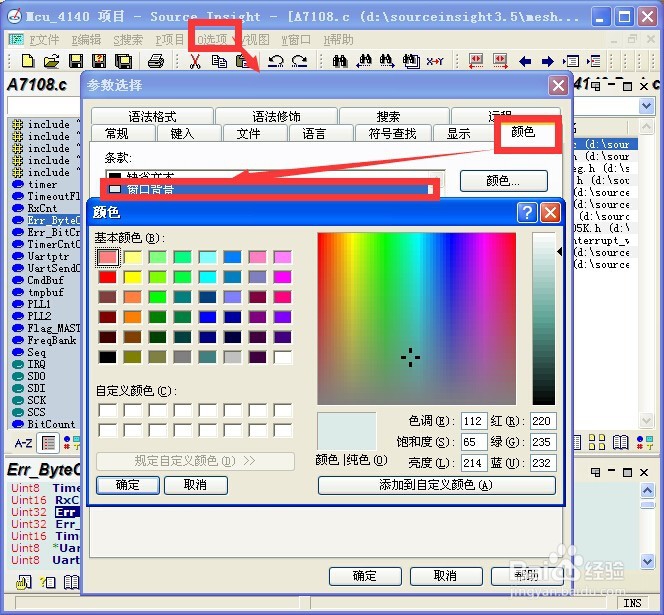Select the 窗口背景 item in 条款 list

coord(270,190)
